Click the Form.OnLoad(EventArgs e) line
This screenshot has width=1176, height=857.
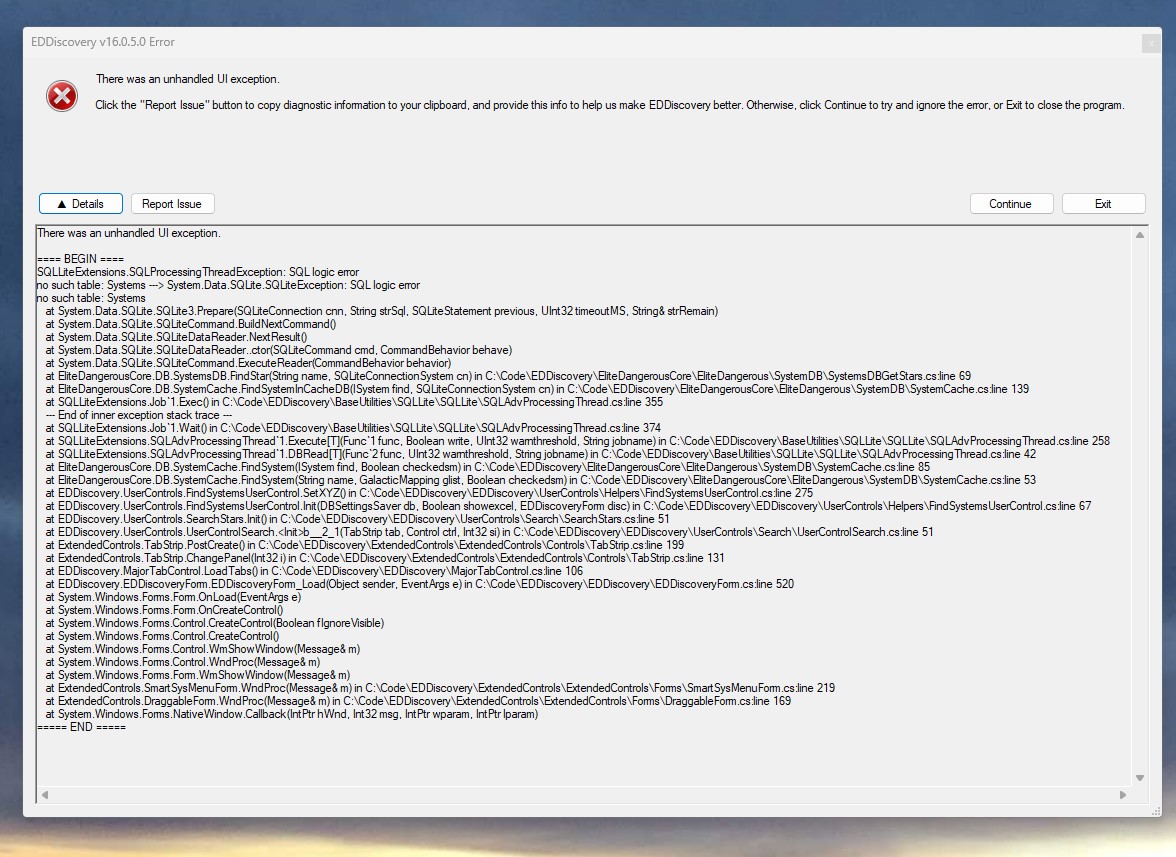pyautogui.click(x=173, y=598)
